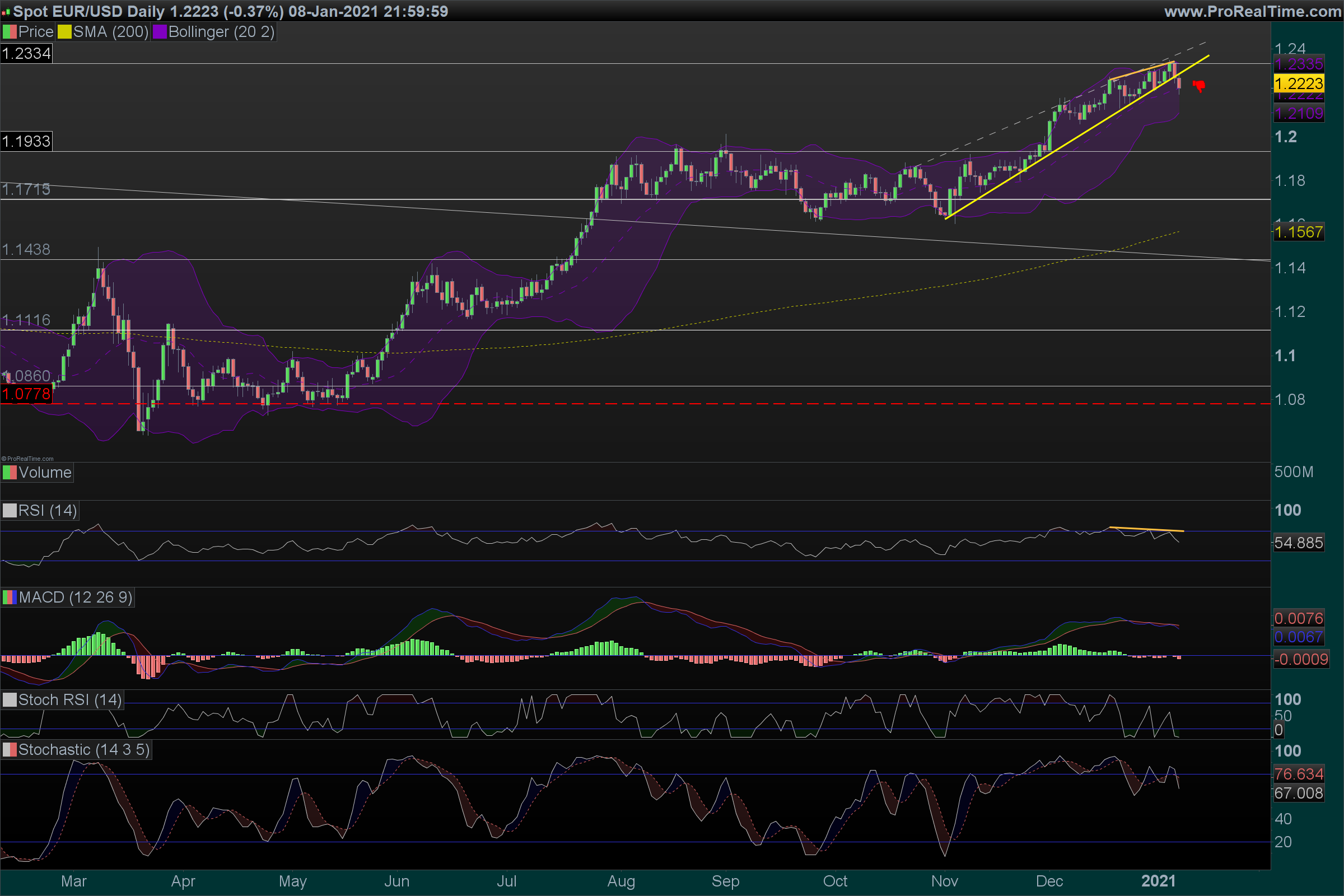
Task: Click the yellow 1.2223 current price tag
Action: (x=1298, y=84)
